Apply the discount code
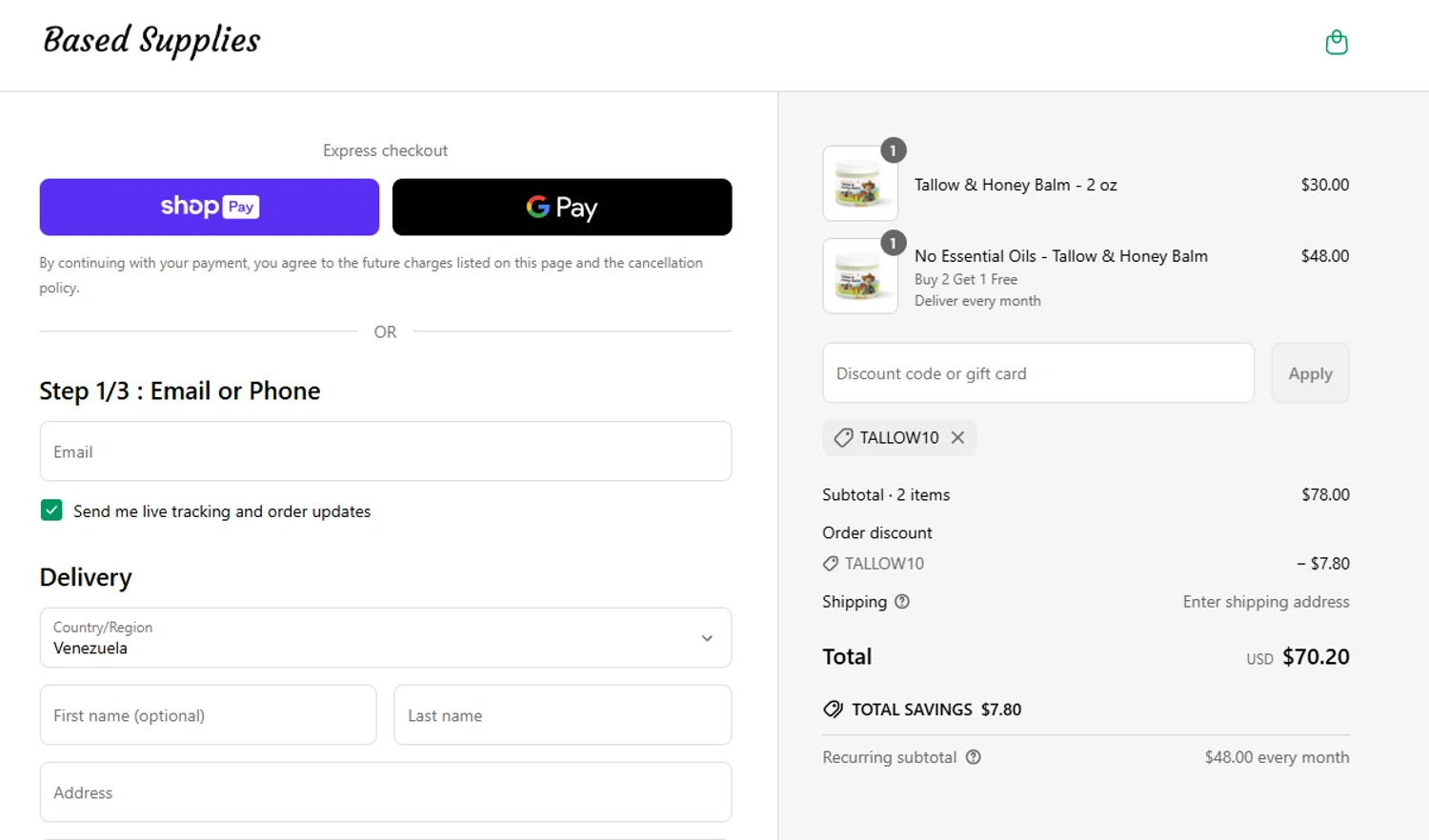Viewport: 1429px width, 840px height. pyautogui.click(x=1310, y=373)
